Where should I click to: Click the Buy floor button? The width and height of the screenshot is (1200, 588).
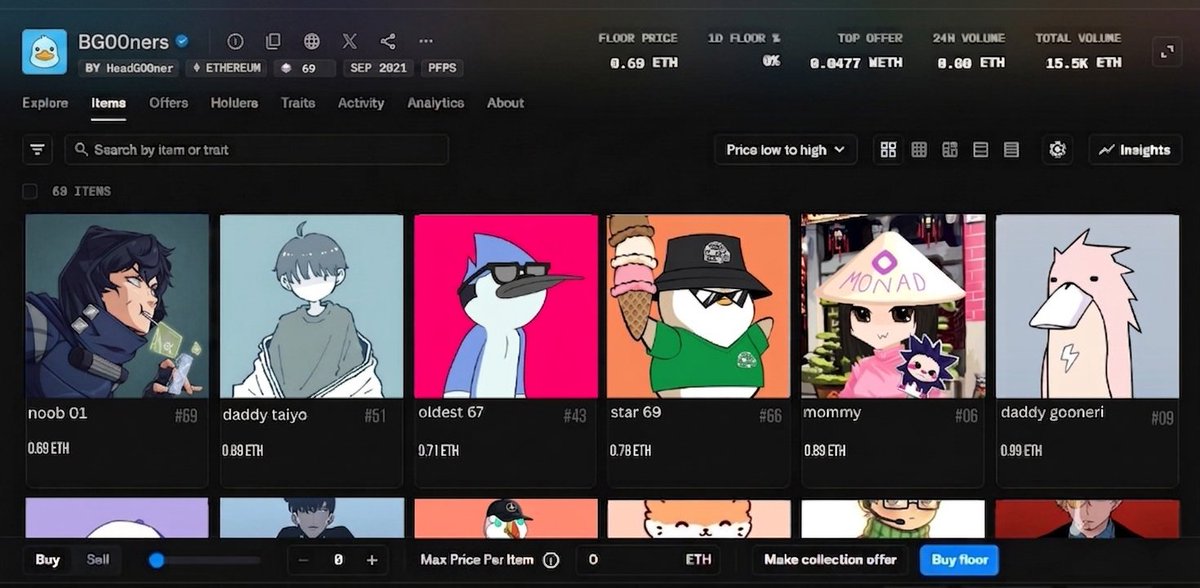point(958,560)
